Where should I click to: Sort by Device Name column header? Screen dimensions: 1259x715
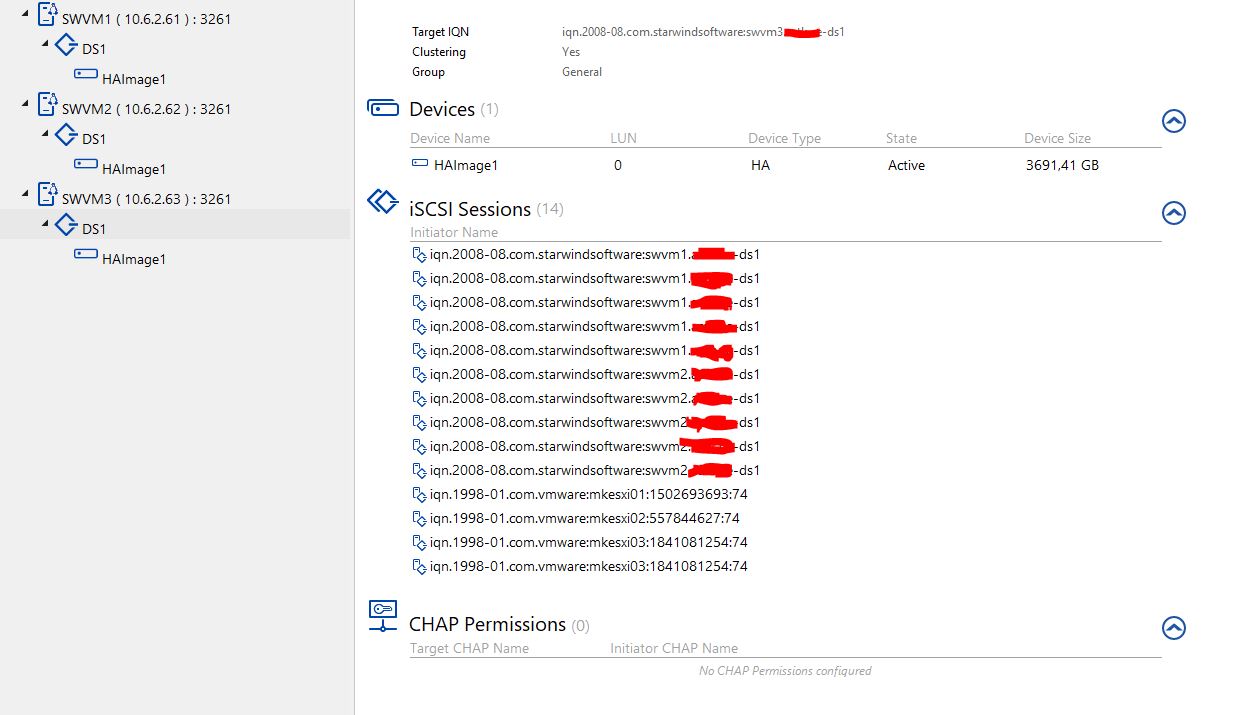pyautogui.click(x=450, y=138)
